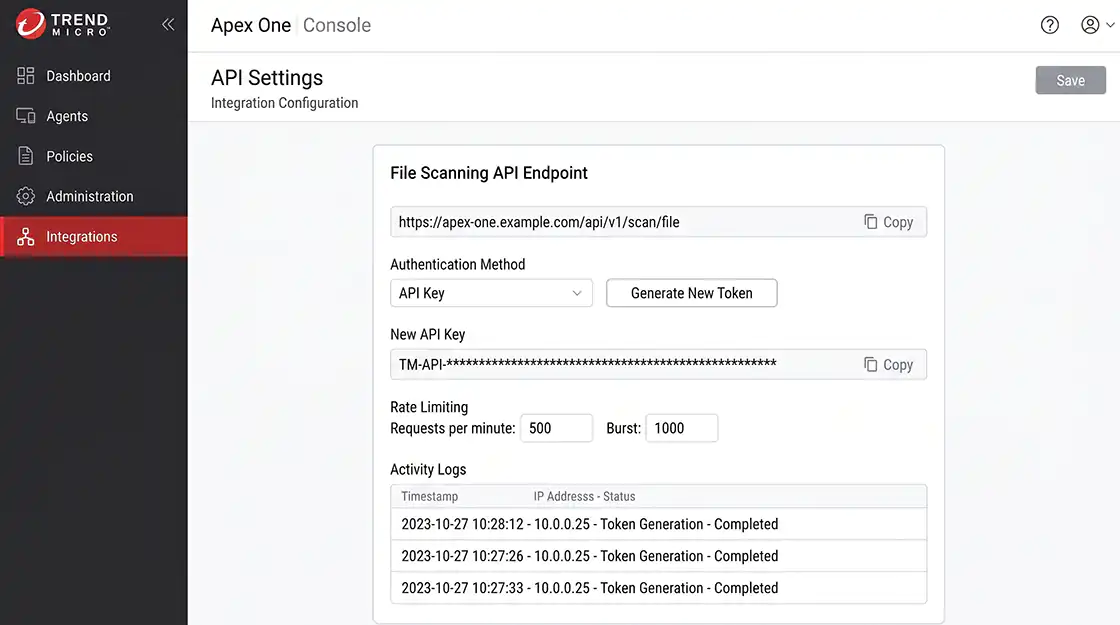This screenshot has height=625, width=1120.
Task: Click the IP Address - Status header
Action: tap(584, 496)
